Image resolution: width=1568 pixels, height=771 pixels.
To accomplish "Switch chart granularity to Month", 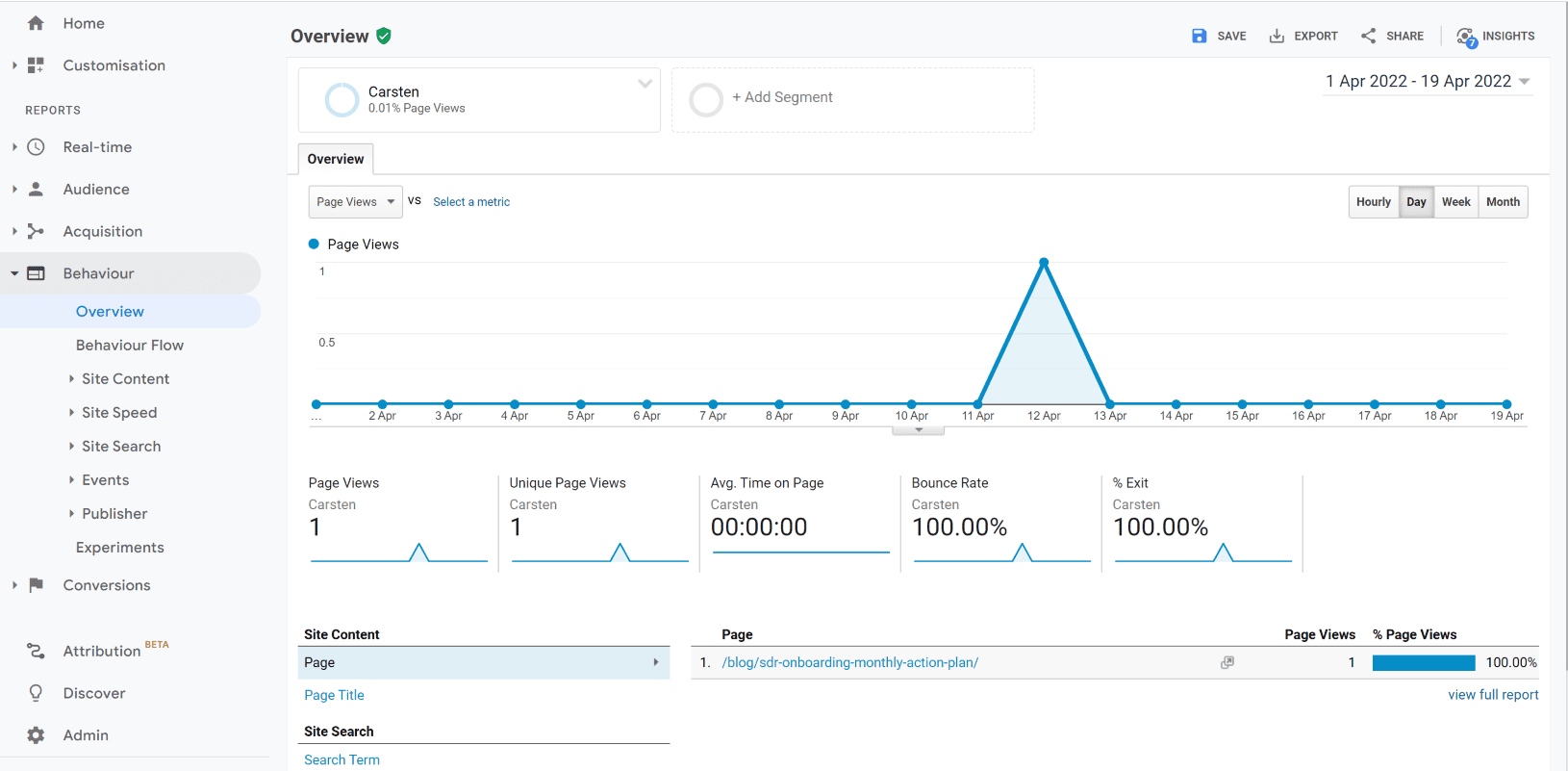I will [x=1503, y=202].
